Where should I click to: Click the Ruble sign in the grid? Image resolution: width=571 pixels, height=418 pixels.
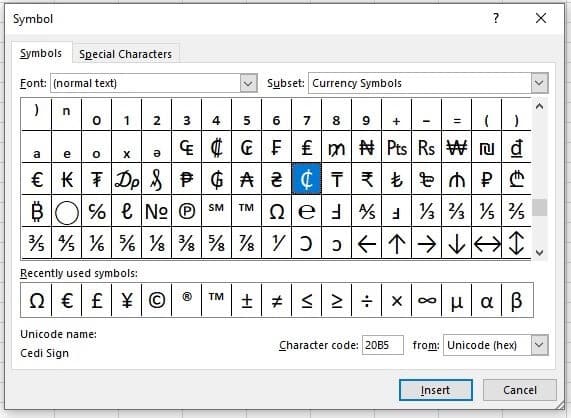tap(487, 179)
